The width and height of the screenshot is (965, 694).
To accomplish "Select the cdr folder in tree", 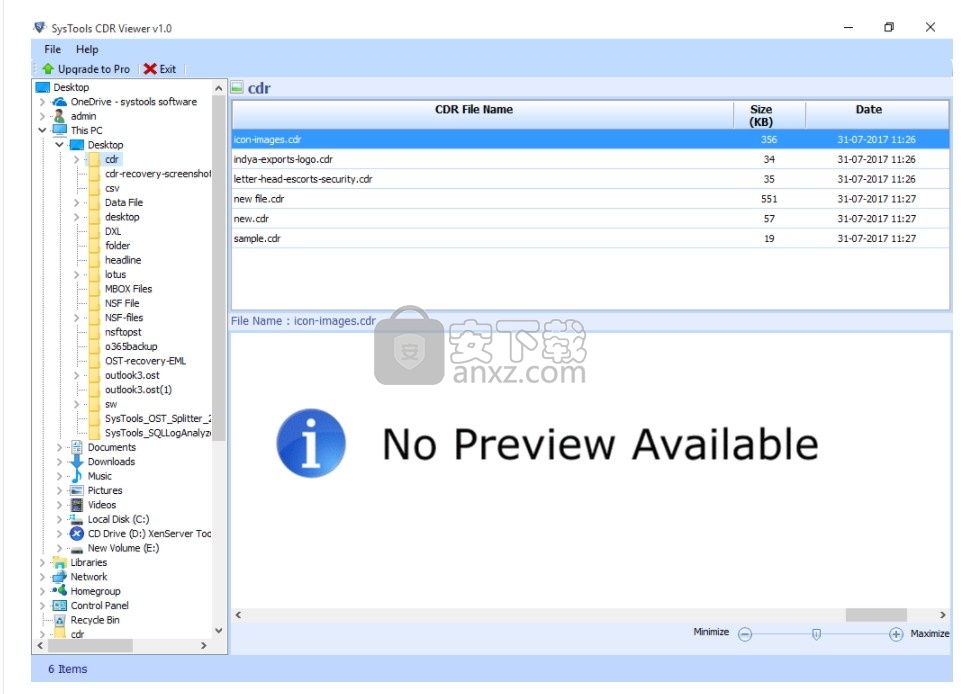I will (111, 159).
